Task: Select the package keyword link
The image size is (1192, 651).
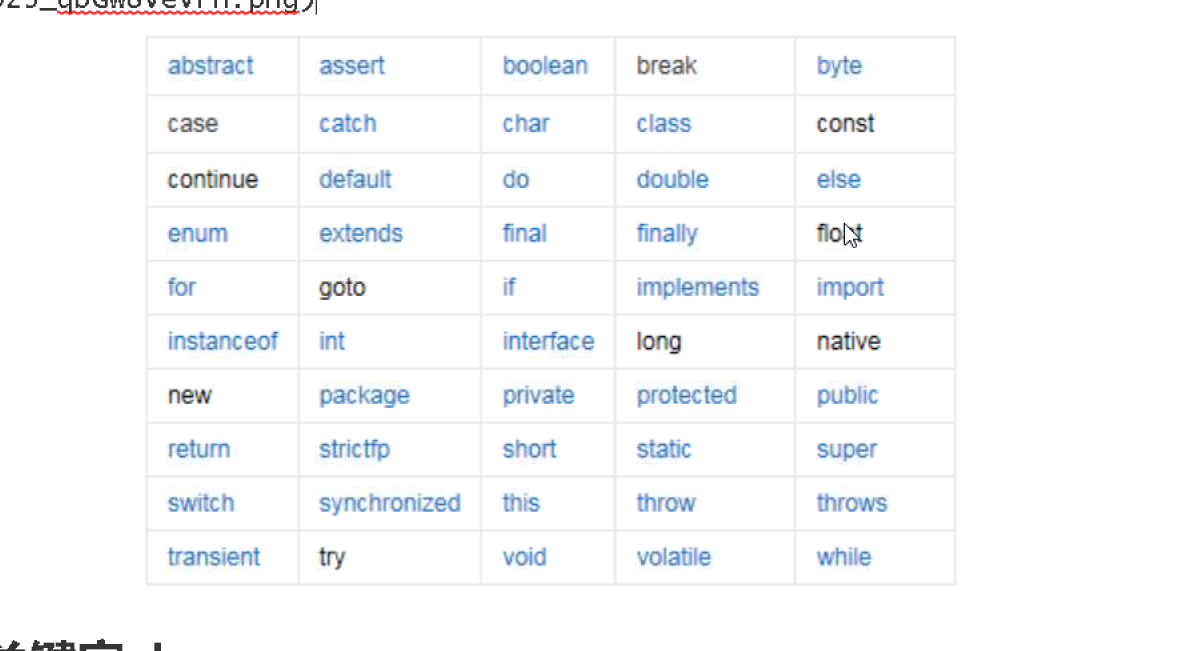Action: point(364,396)
